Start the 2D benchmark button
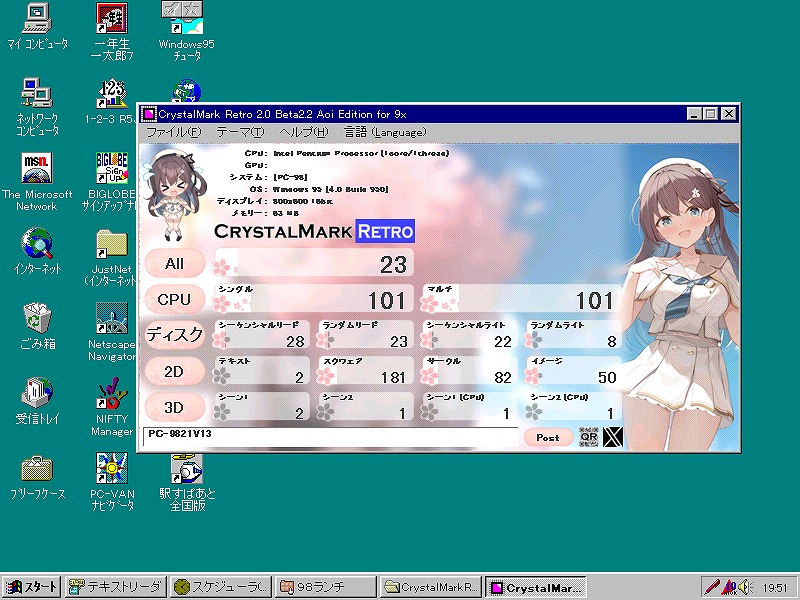Image resolution: width=800 pixels, height=600 pixels. [x=174, y=371]
